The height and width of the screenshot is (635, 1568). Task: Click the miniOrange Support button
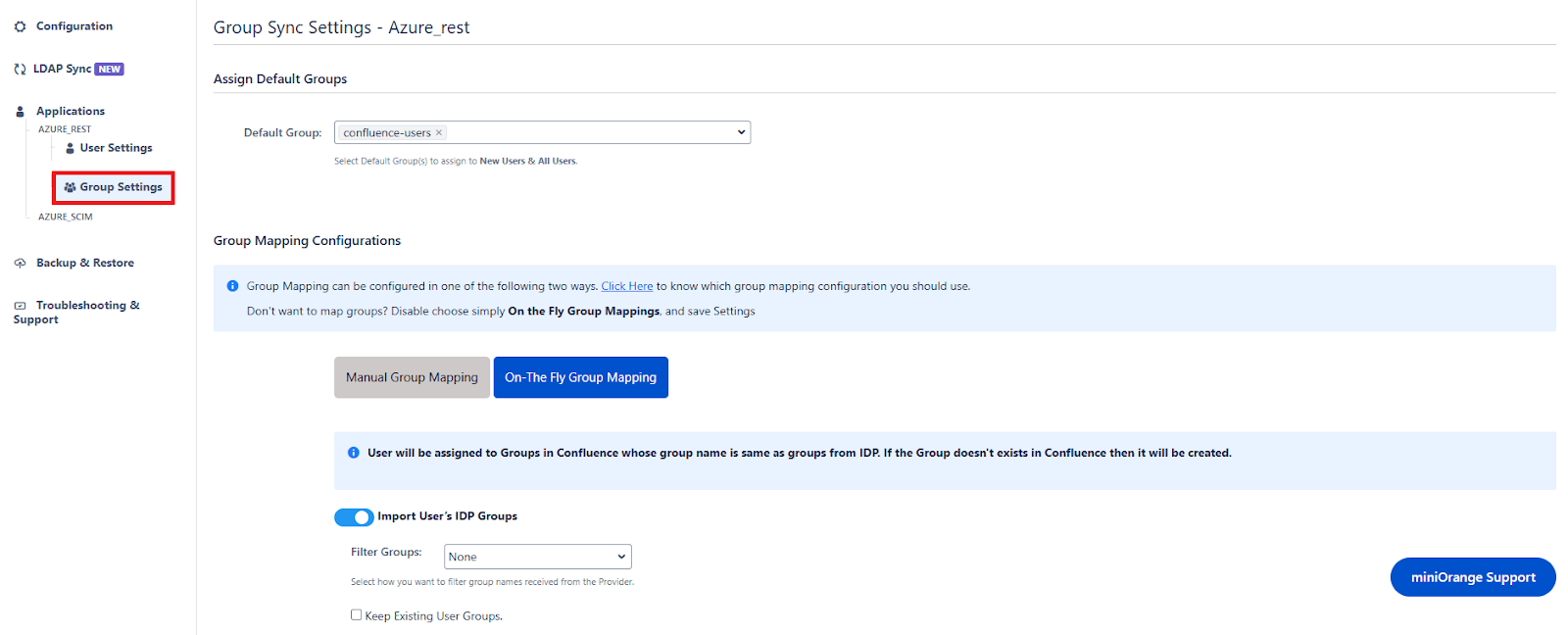tap(1473, 577)
